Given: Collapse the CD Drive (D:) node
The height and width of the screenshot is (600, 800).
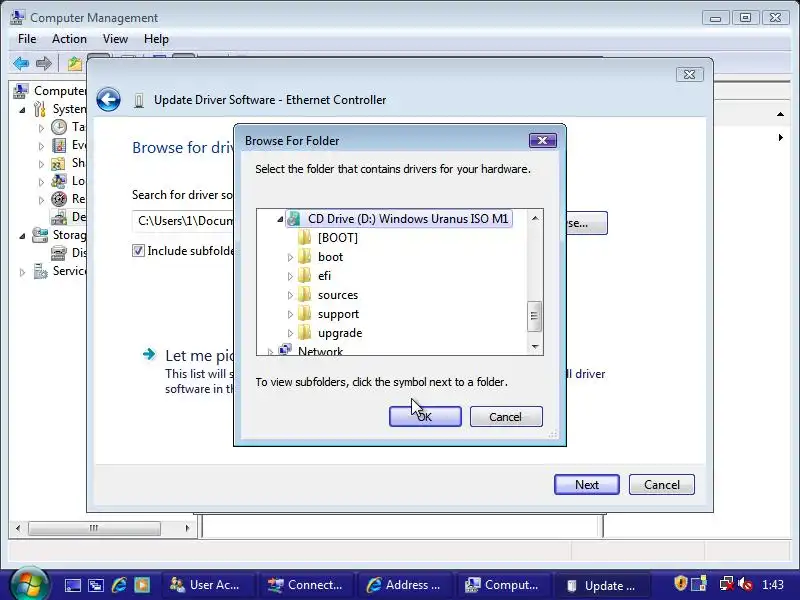Looking at the screenshot, I should (x=280, y=219).
